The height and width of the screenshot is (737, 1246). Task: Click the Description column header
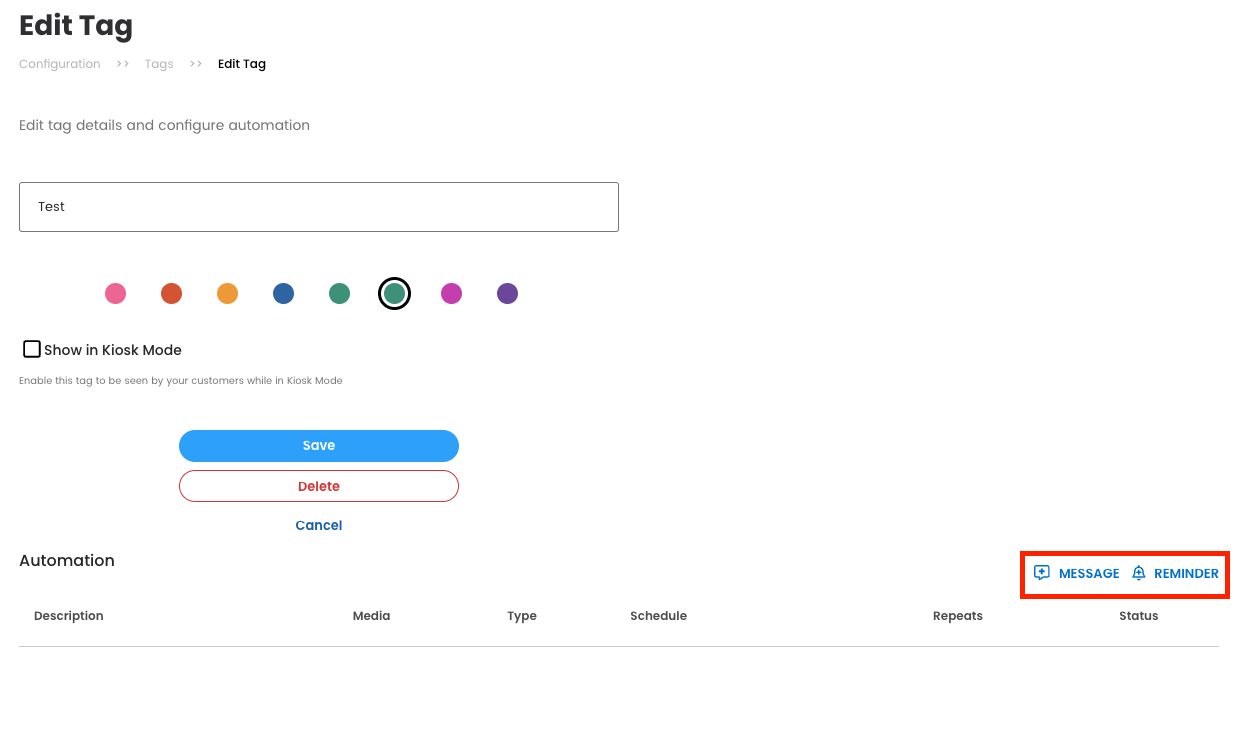pyautogui.click(x=69, y=616)
